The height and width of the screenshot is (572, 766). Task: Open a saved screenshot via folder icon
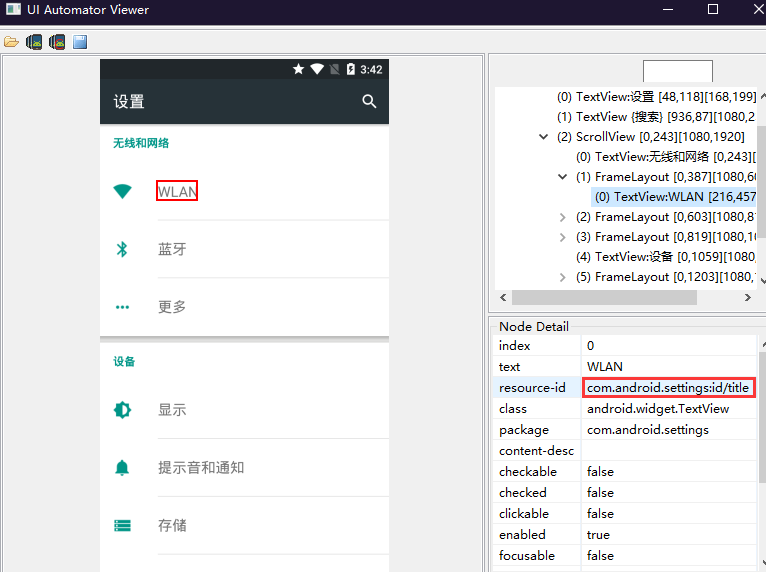(11, 42)
